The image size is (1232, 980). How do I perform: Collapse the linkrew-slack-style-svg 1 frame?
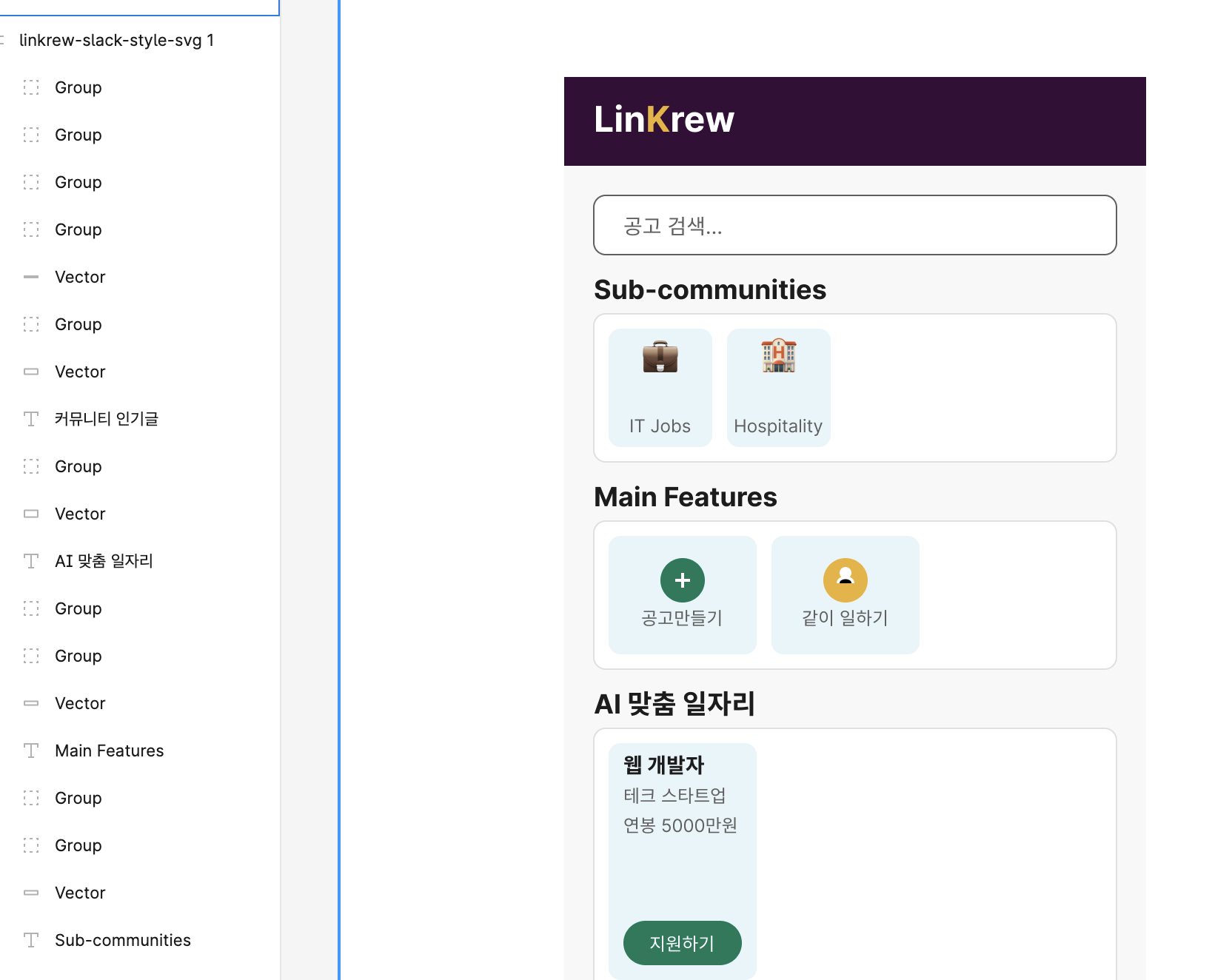coord(3,40)
